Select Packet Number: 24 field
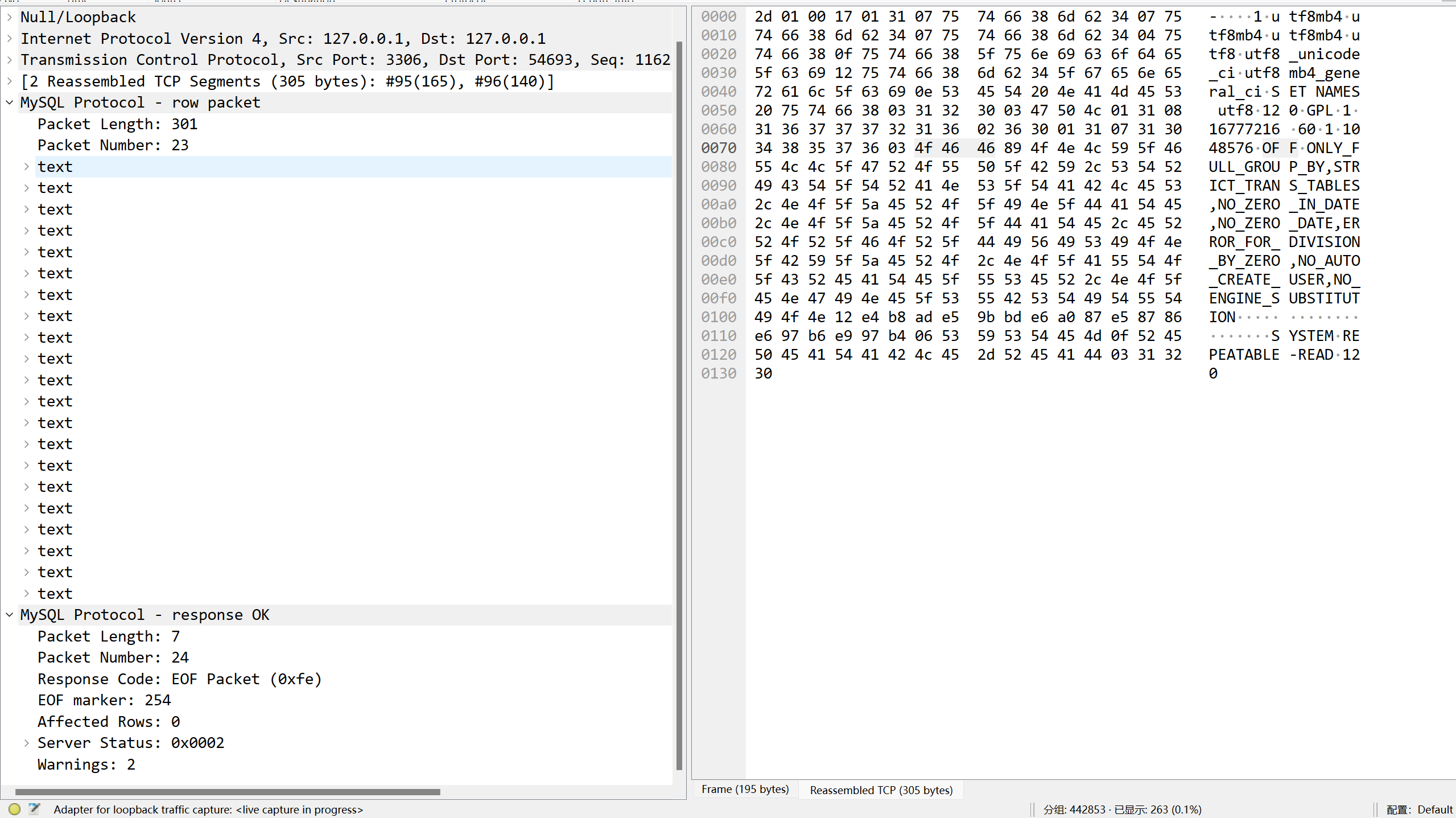1456x818 pixels. 113,657
